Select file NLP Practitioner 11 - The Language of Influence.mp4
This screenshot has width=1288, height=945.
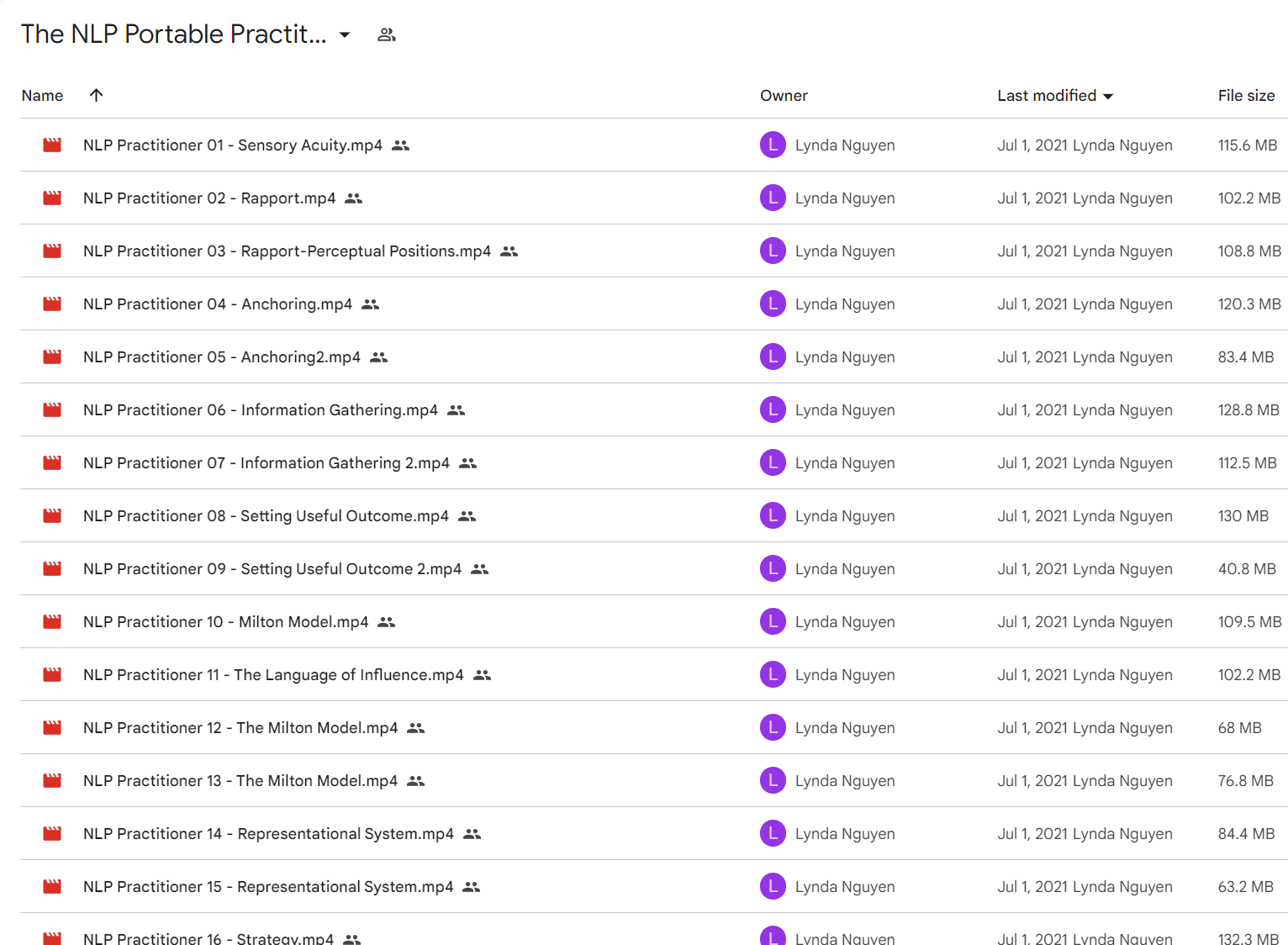click(x=273, y=675)
